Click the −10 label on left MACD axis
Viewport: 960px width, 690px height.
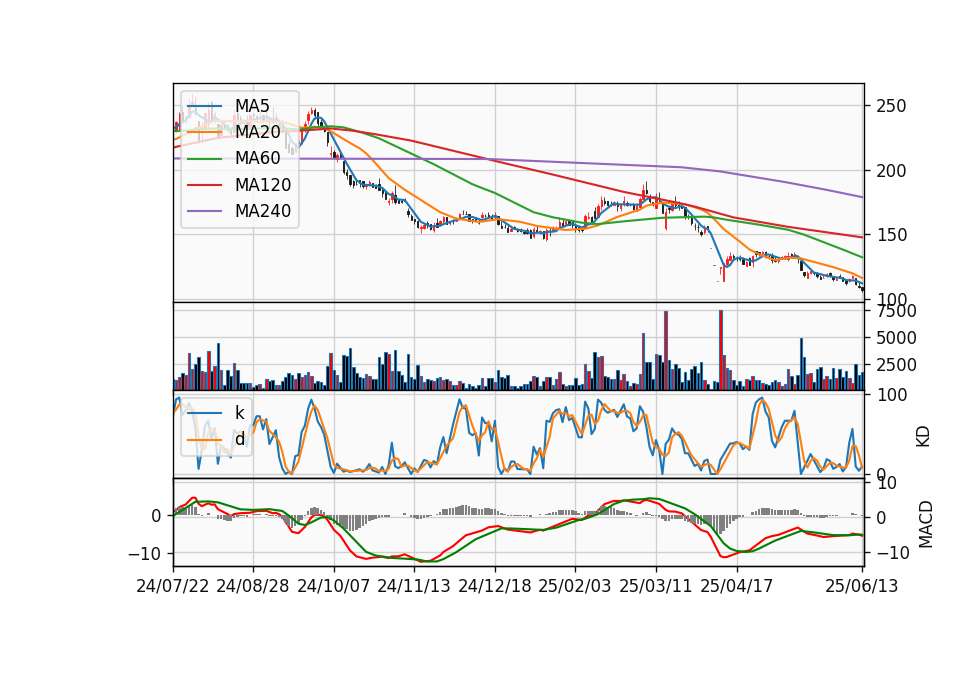point(145,554)
